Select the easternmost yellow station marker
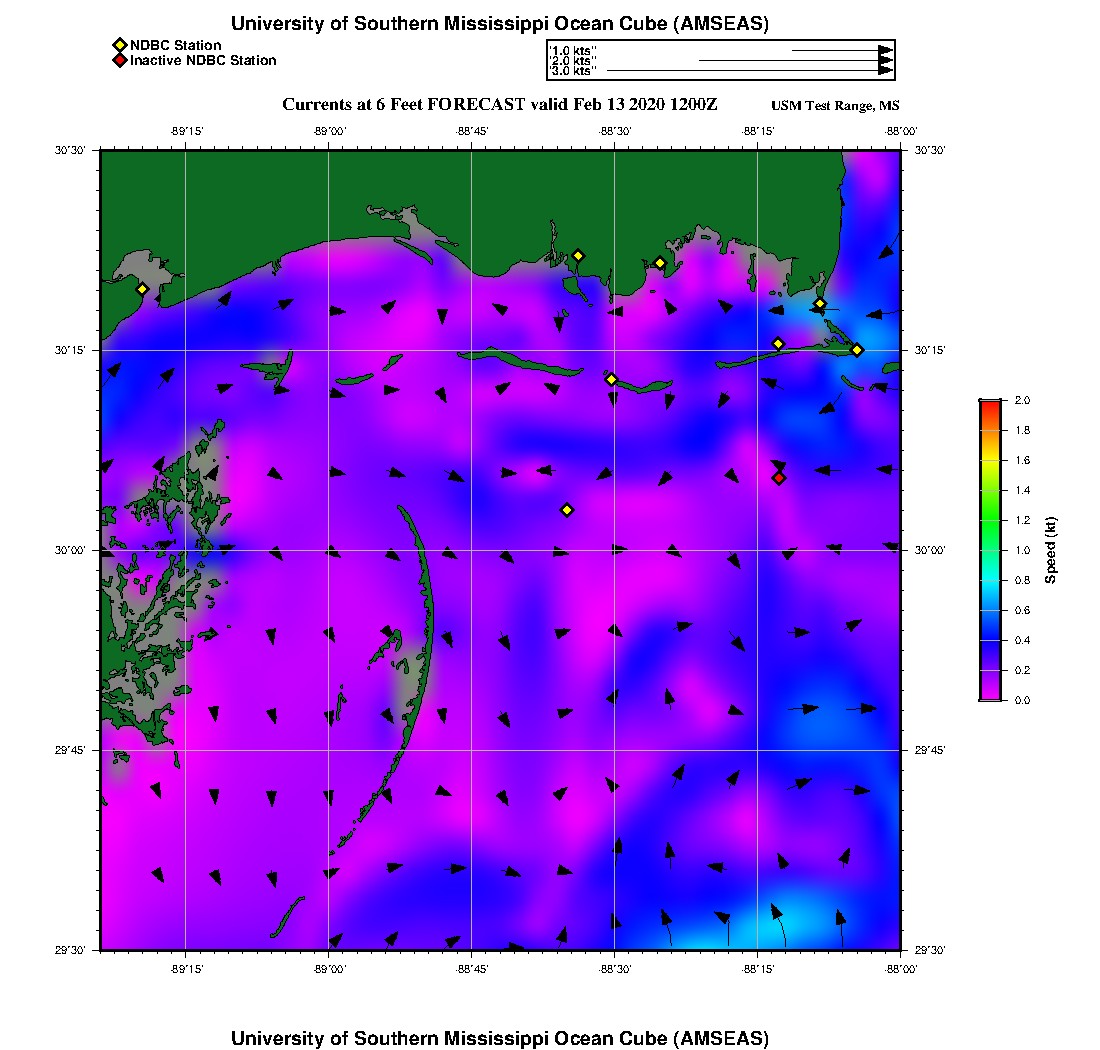Screen dimensions: 1100x1050 point(857,350)
